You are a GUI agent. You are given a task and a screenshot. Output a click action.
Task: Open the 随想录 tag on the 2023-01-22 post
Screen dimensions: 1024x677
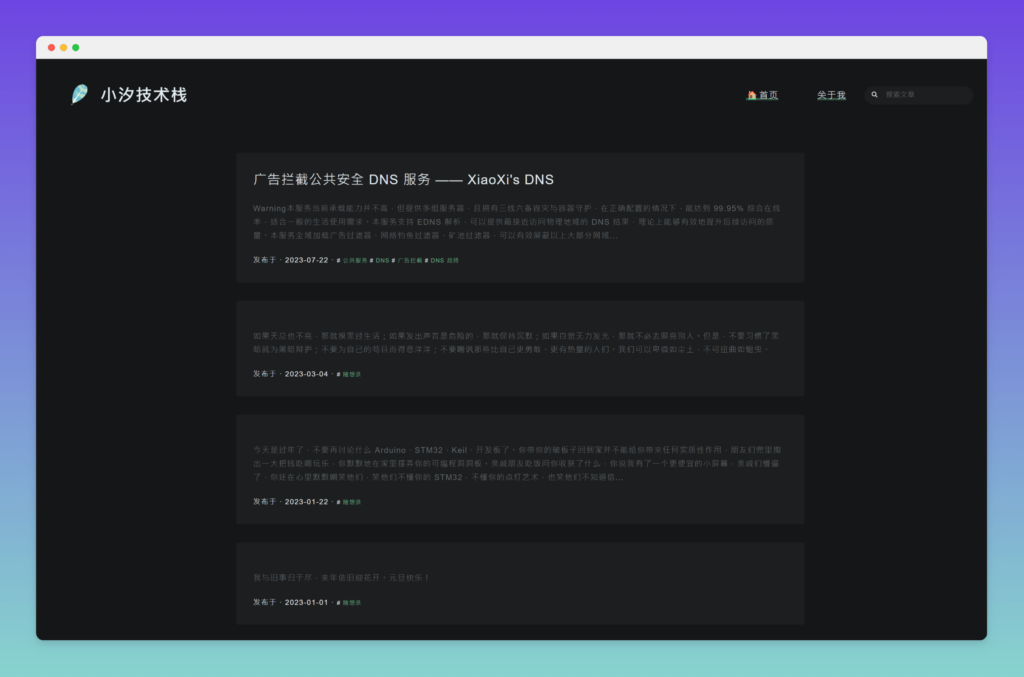[350, 502]
